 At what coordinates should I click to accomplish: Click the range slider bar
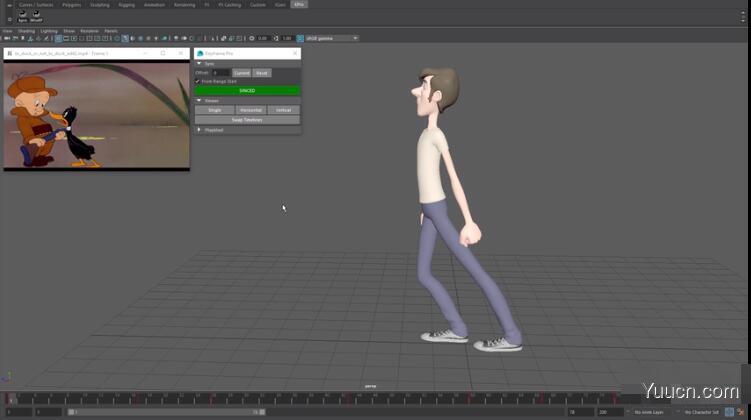[166, 412]
